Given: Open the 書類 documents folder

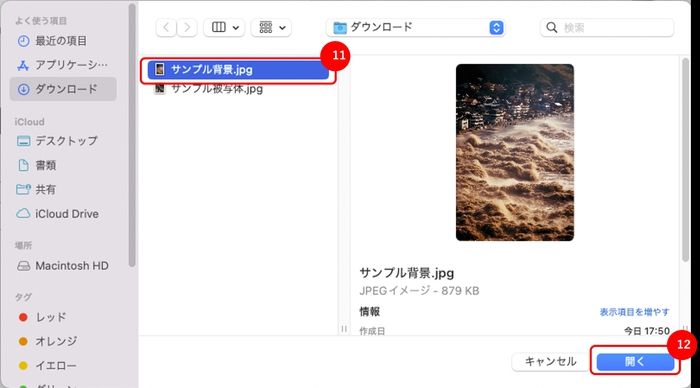Looking at the screenshot, I should [37, 165].
